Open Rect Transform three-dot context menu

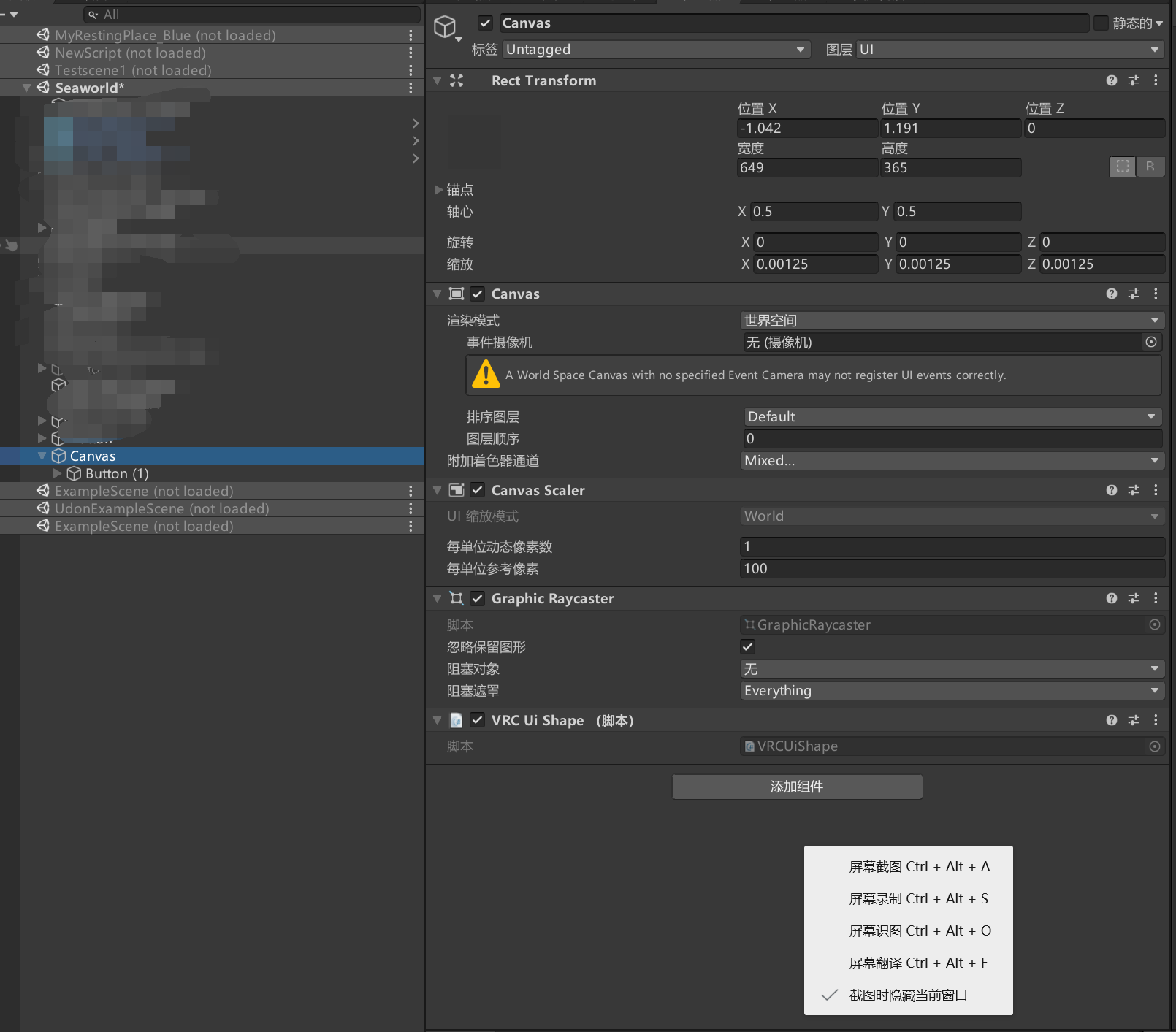click(x=1156, y=80)
